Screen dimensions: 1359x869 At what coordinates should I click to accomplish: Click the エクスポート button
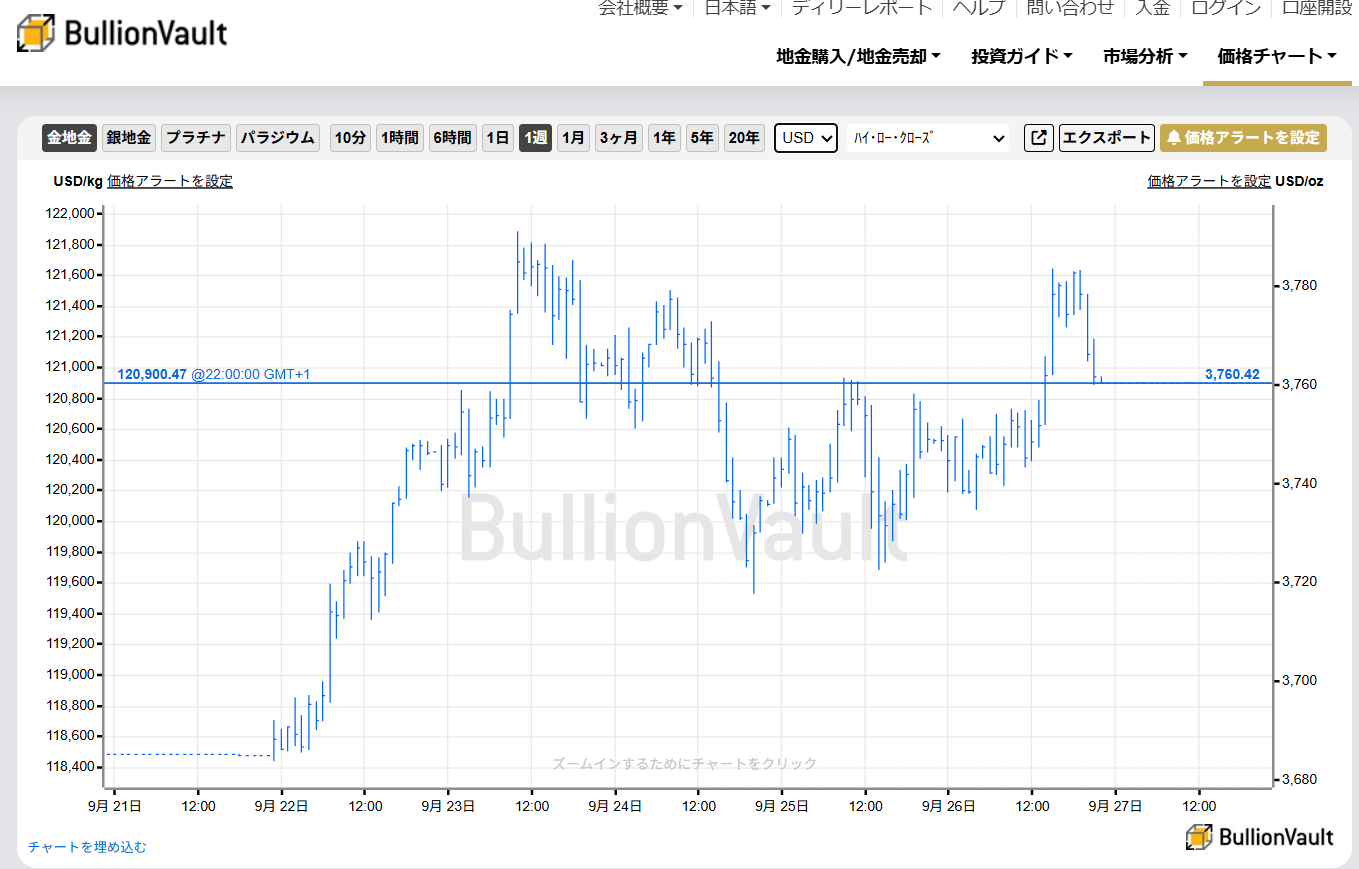pyautogui.click(x=1107, y=138)
